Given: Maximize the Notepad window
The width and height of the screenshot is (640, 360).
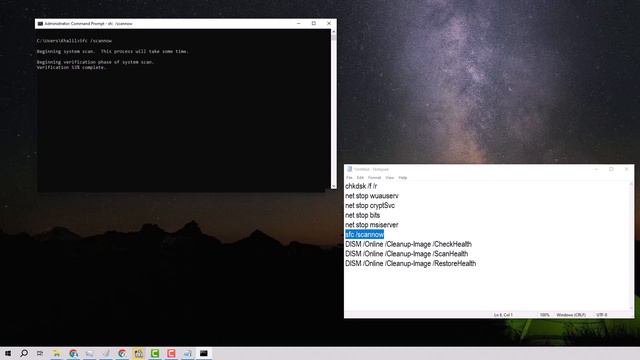Looking at the screenshot, I should click(611, 169).
